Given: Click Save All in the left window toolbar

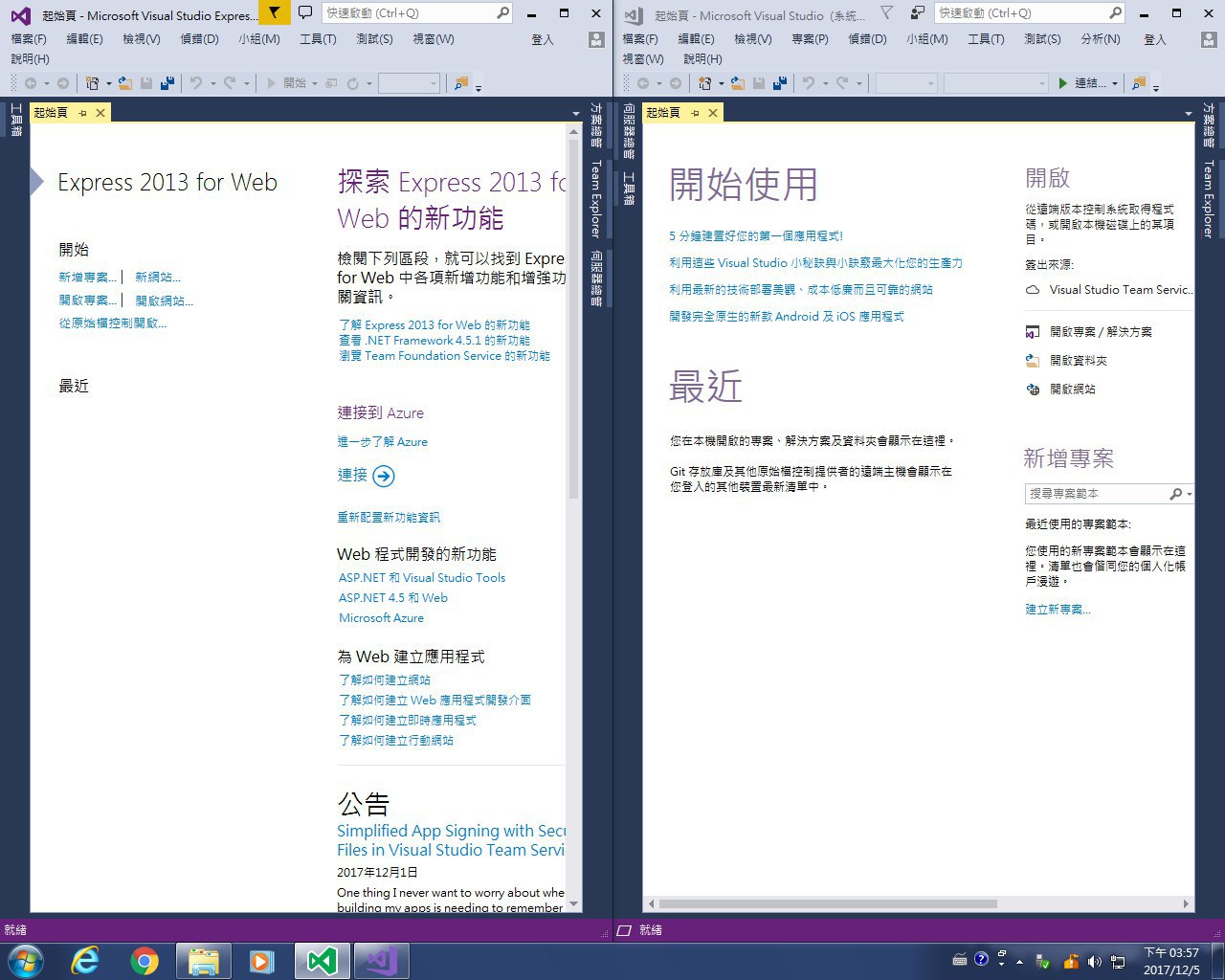Looking at the screenshot, I should point(167,83).
